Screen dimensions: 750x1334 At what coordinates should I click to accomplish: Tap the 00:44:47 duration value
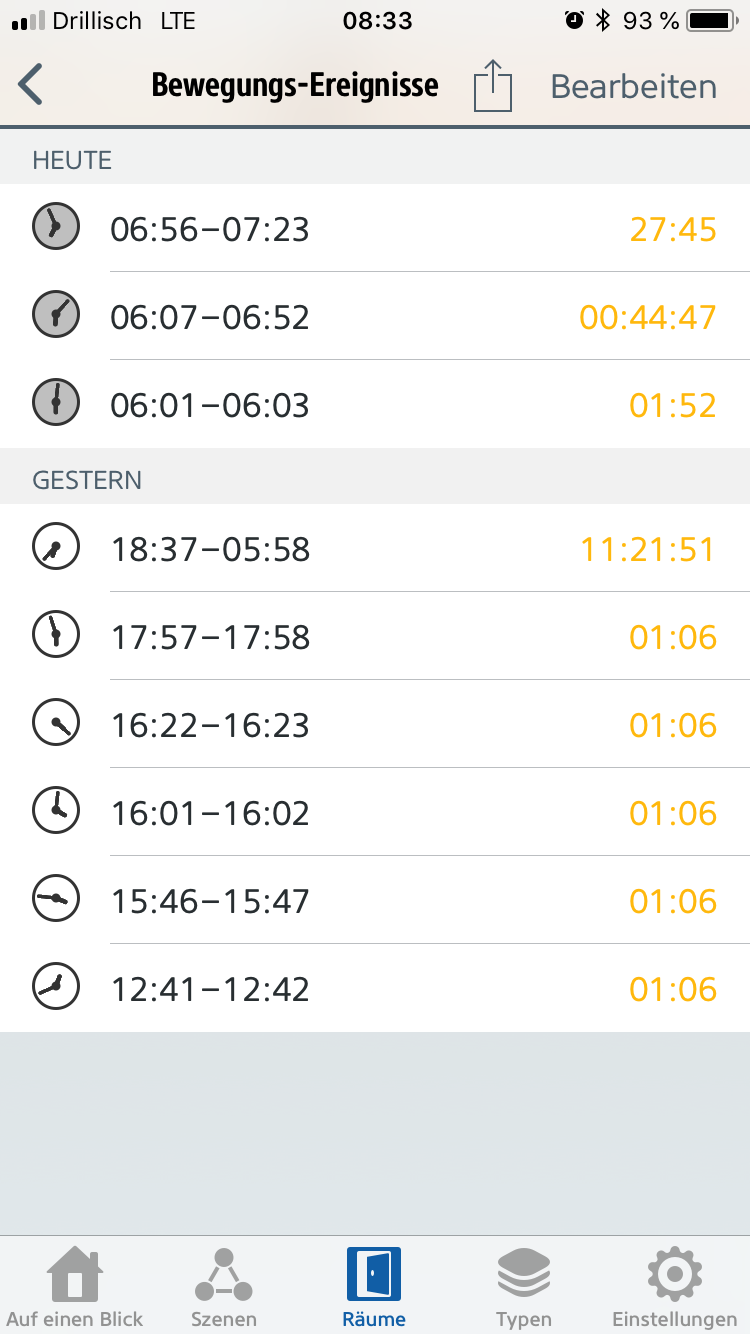[x=648, y=317]
